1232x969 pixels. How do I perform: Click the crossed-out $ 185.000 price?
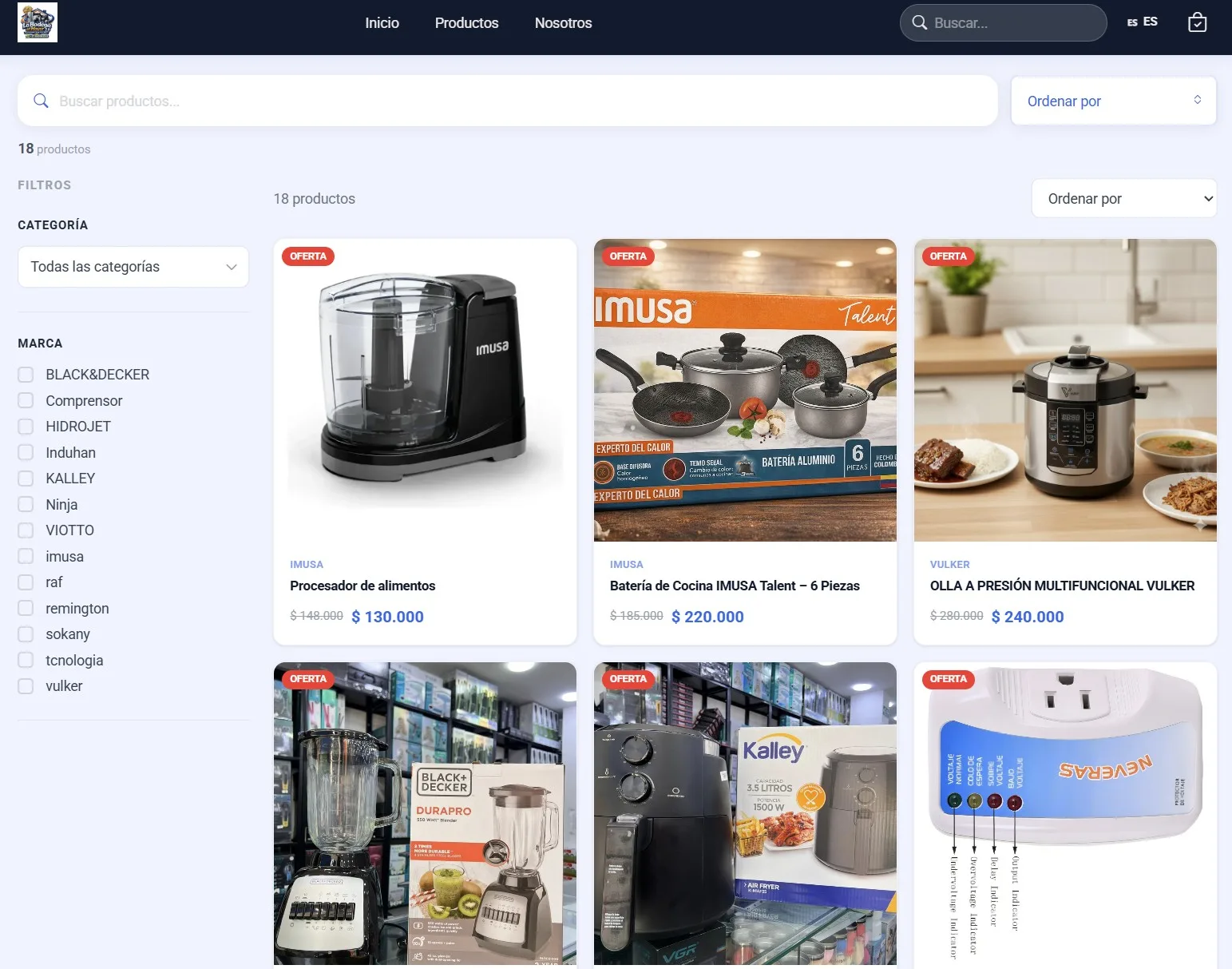pos(636,616)
